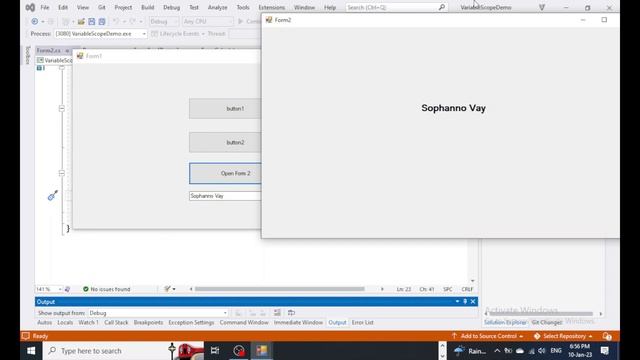Click the navigate backward arrow icon
The width and height of the screenshot is (640, 360).
tap(35, 21)
